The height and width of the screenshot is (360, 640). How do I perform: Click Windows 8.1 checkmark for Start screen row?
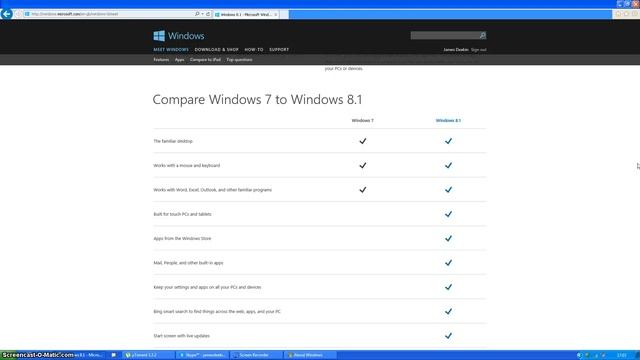pos(448,336)
